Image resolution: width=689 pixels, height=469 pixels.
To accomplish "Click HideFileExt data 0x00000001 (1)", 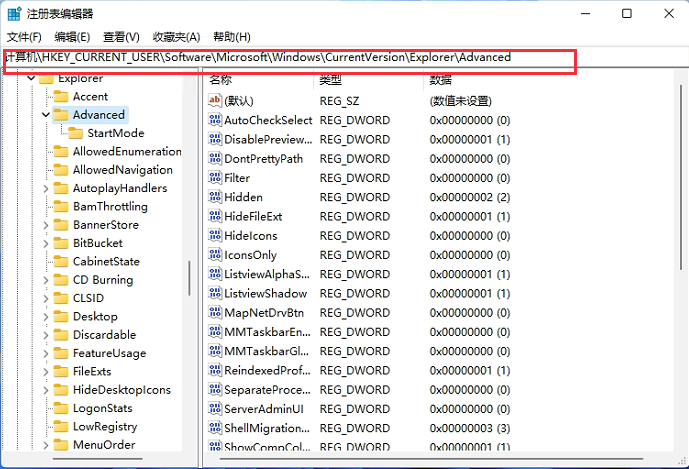I will pos(470,216).
